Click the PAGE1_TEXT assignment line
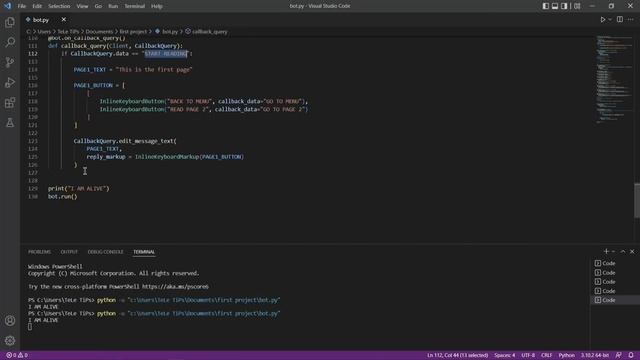The height and width of the screenshot is (360, 640). [133, 69]
